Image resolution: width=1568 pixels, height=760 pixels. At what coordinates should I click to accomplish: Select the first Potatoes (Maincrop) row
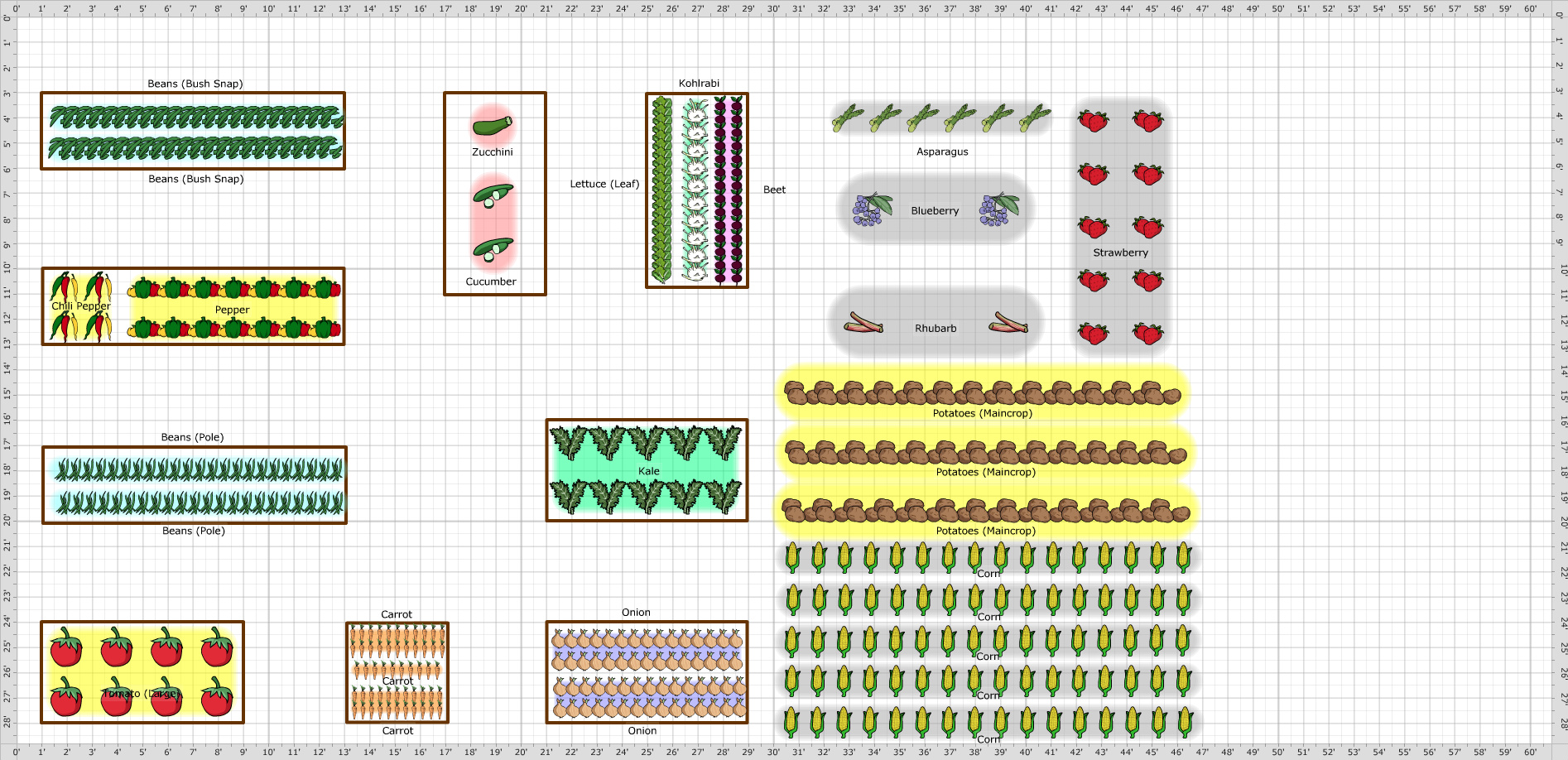click(x=983, y=392)
